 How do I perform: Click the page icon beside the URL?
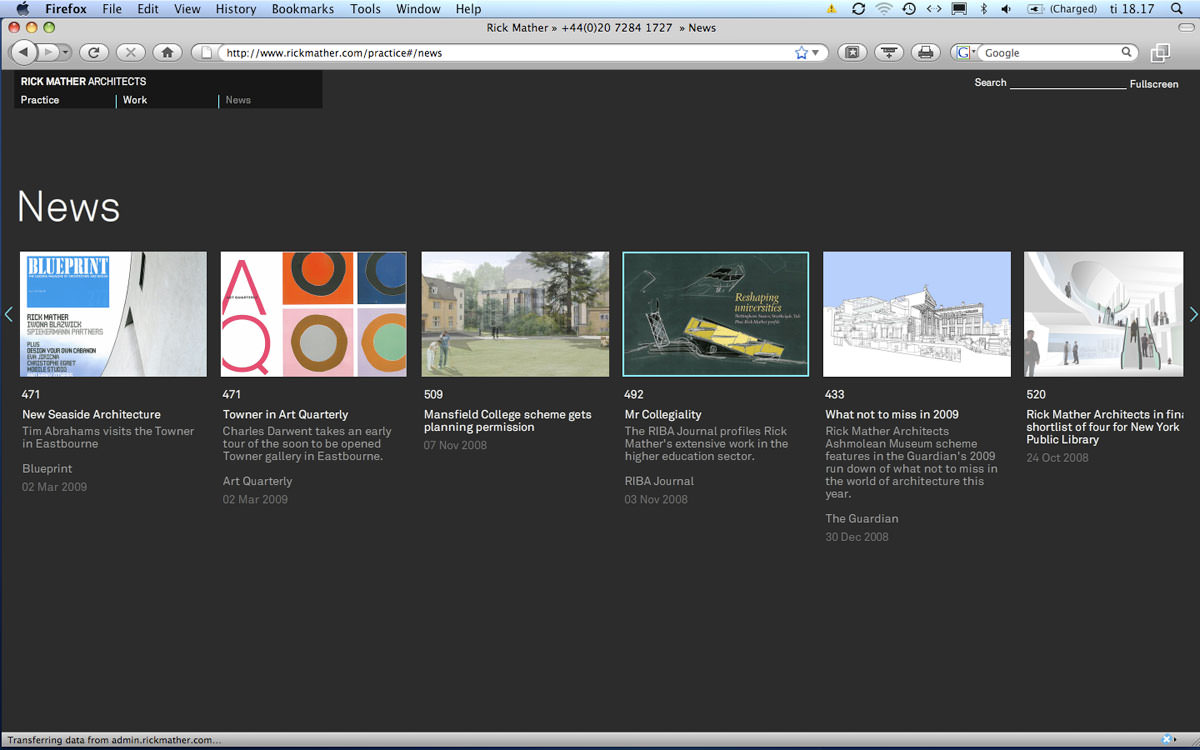[207, 53]
